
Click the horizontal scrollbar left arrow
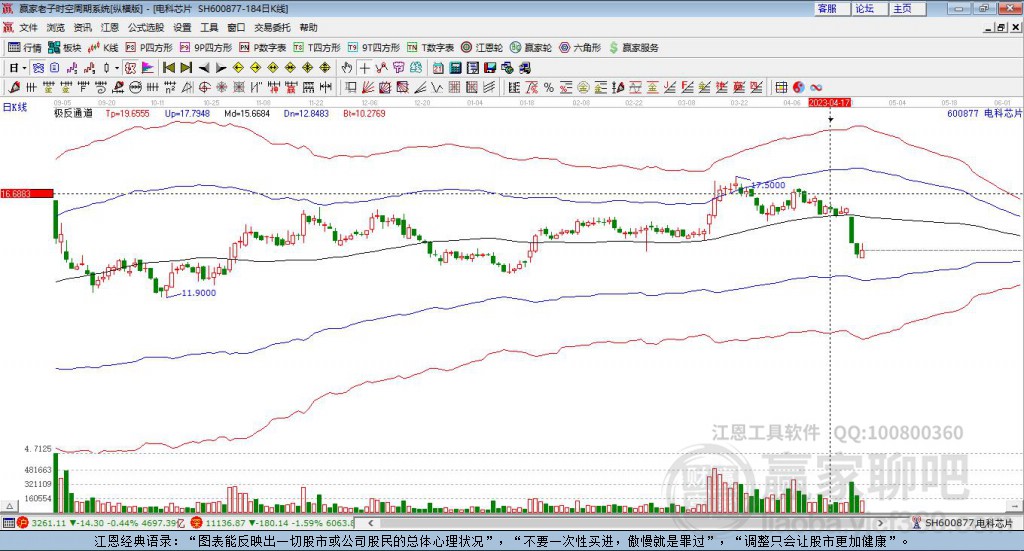pyautogui.click(x=370, y=523)
